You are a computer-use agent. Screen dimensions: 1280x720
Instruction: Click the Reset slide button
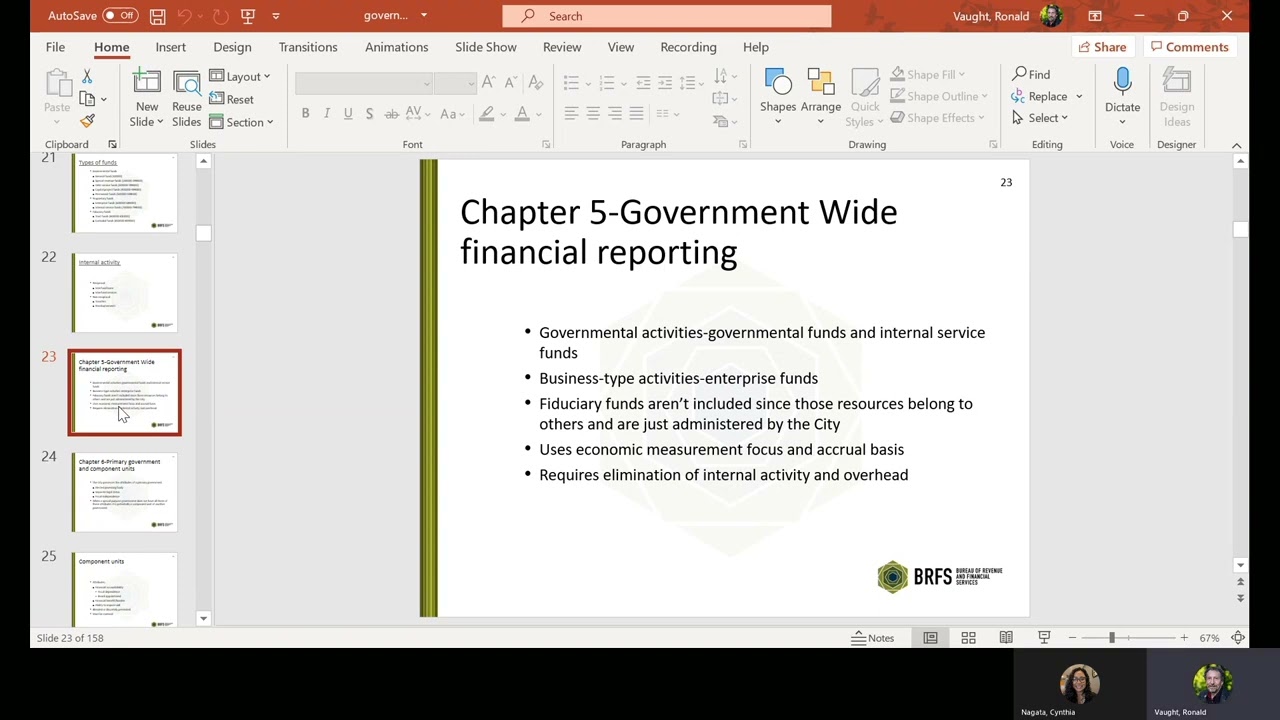(232, 99)
